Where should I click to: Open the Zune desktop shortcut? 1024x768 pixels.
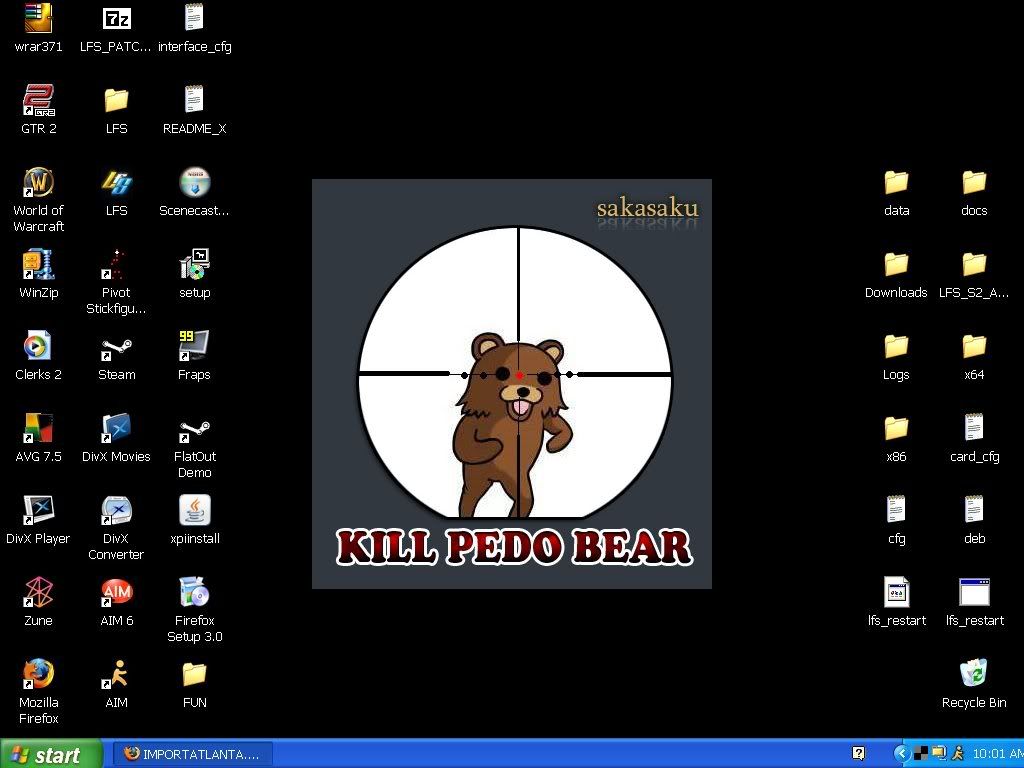pyautogui.click(x=38, y=593)
